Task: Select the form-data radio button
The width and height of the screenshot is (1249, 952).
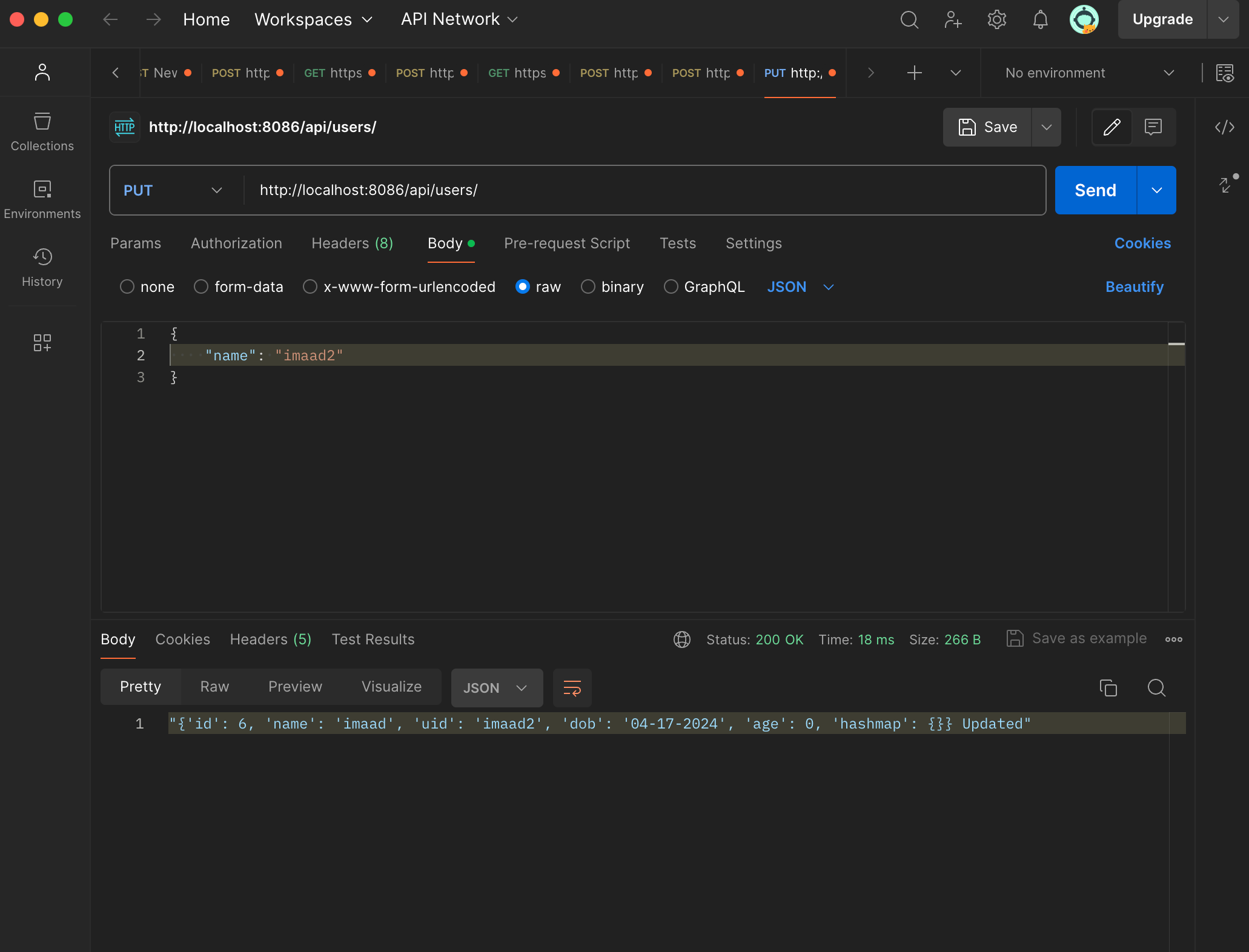Action: pyautogui.click(x=201, y=286)
